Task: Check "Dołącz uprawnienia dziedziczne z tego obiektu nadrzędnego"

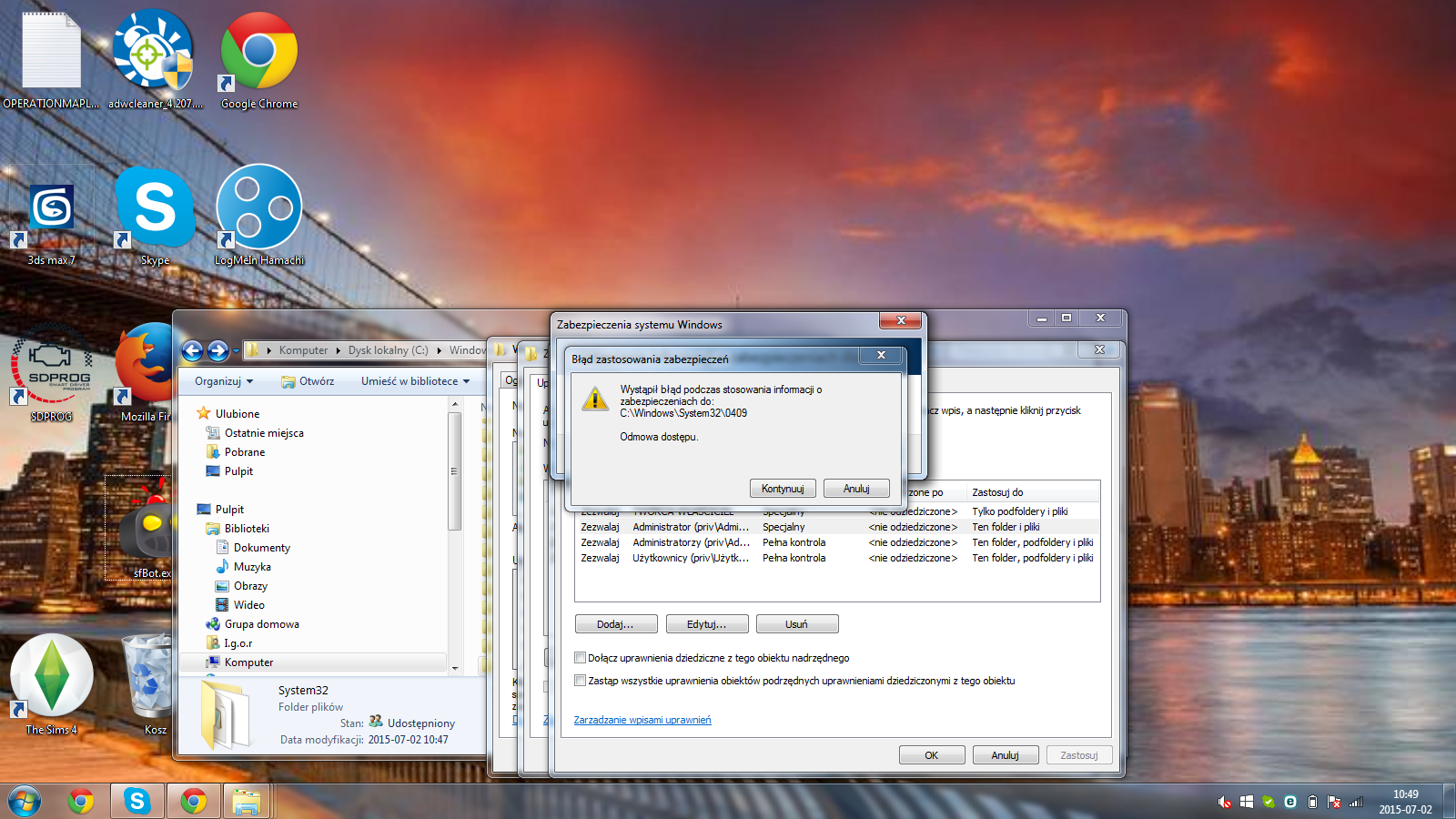Action: (x=580, y=657)
